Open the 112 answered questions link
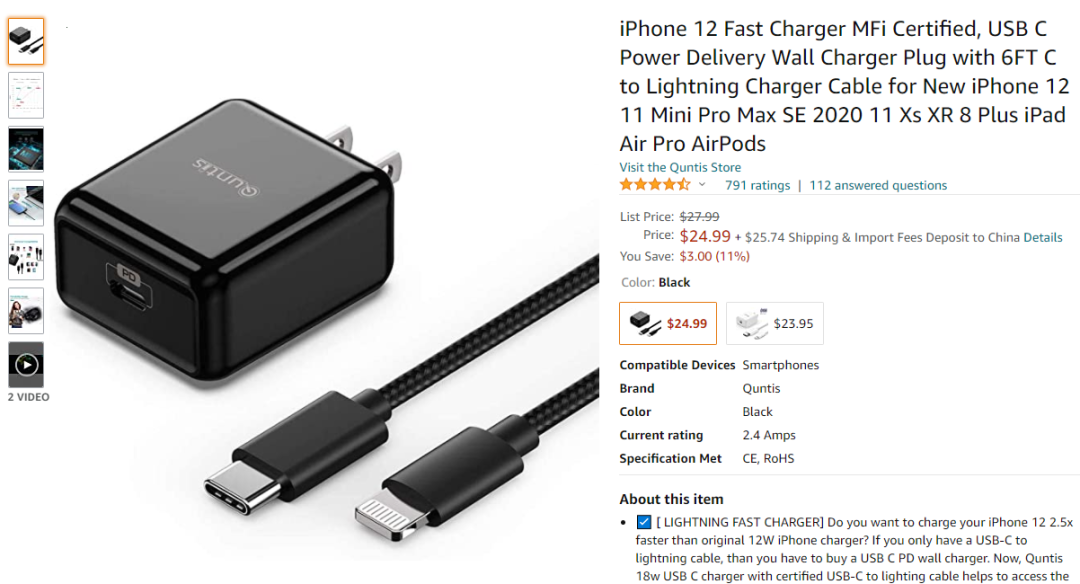The height and width of the screenshot is (584, 1080). 878,185
